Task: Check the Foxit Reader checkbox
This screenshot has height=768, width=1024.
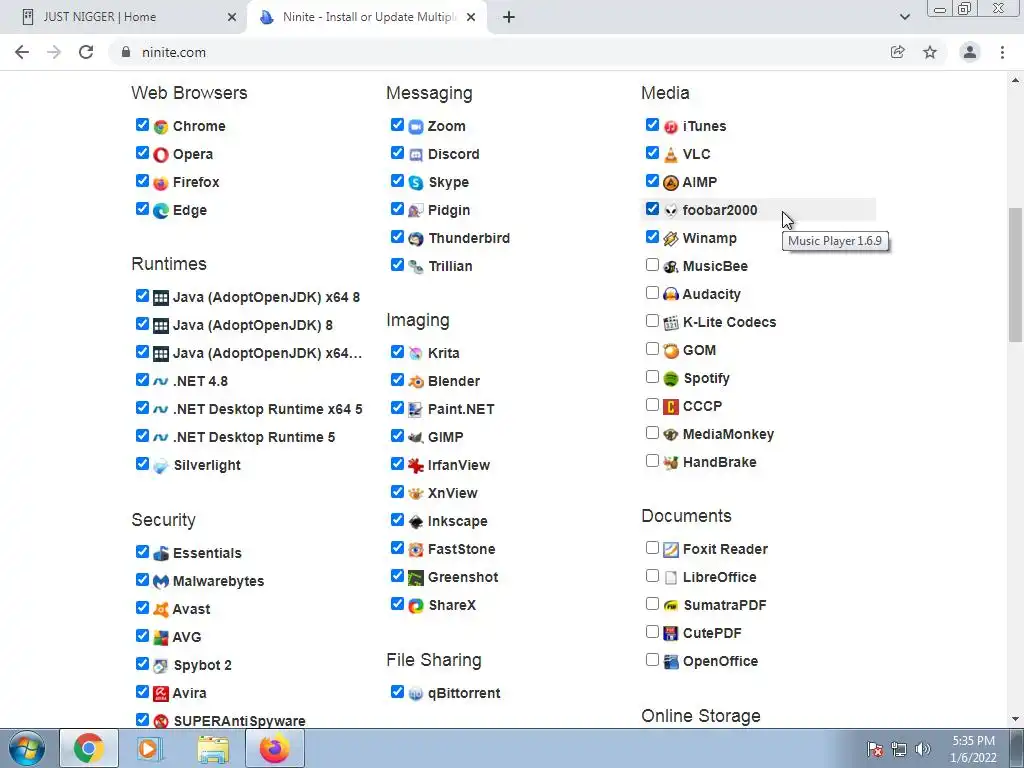Action: pos(652,547)
